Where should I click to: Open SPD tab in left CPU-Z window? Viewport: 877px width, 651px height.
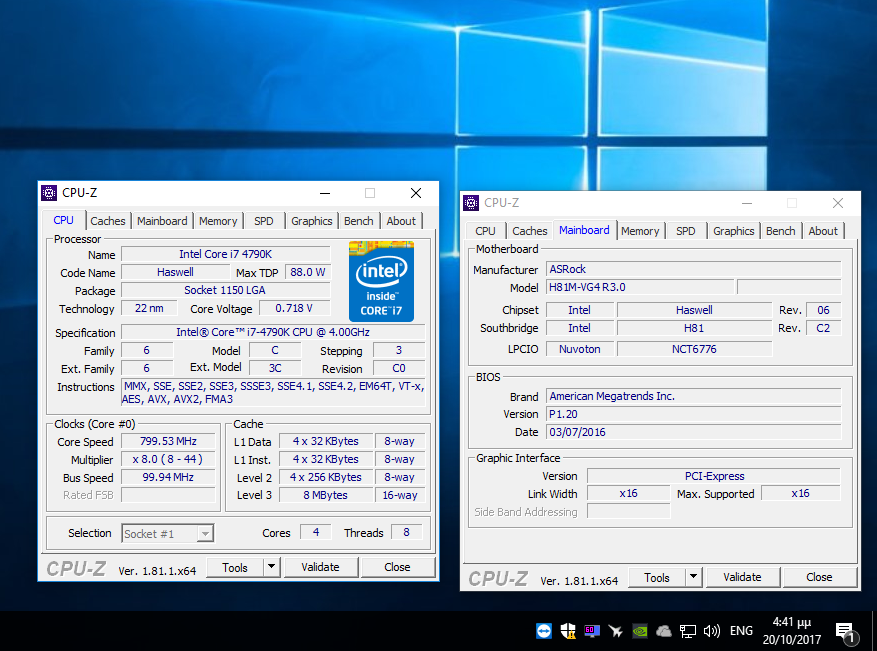click(263, 221)
